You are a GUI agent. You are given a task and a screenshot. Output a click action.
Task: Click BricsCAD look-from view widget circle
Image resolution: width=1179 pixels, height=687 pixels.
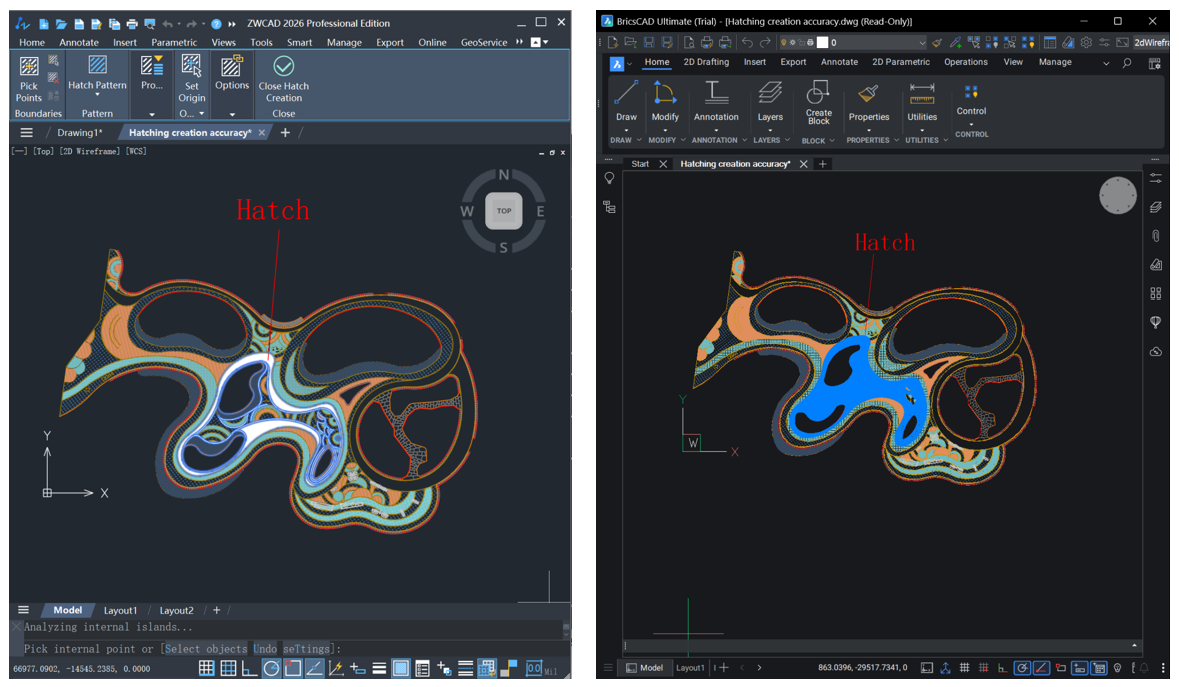point(1118,195)
